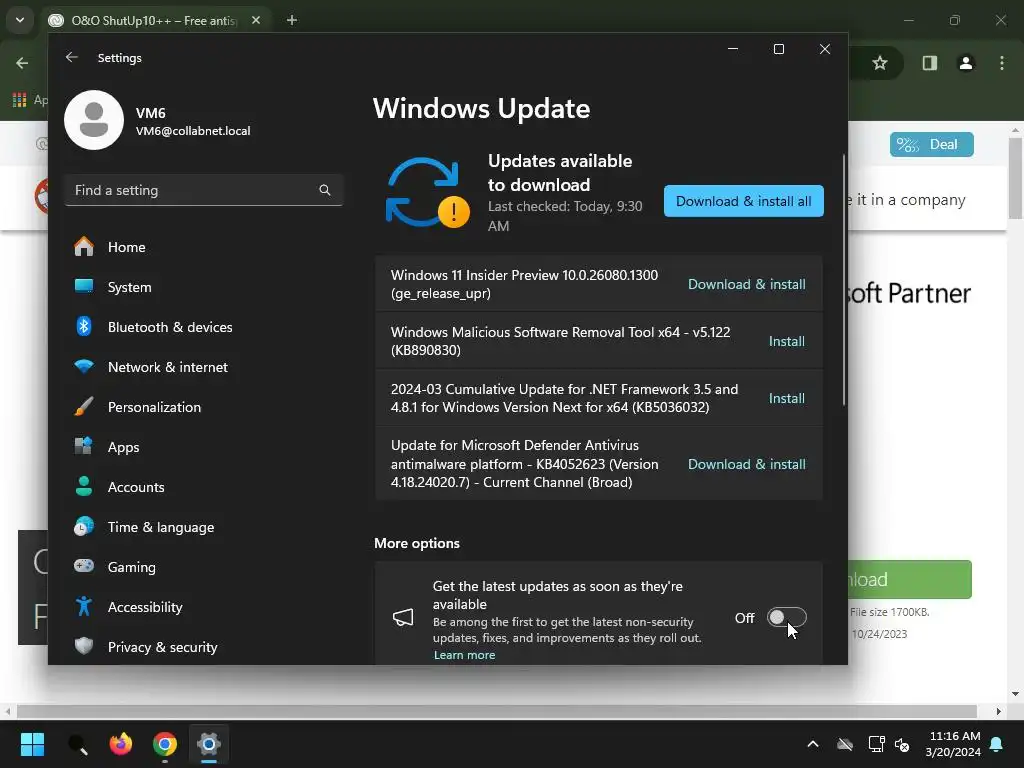Image resolution: width=1024 pixels, height=768 pixels.
Task: Click the Personalization paintbrush icon
Action: [84, 406]
